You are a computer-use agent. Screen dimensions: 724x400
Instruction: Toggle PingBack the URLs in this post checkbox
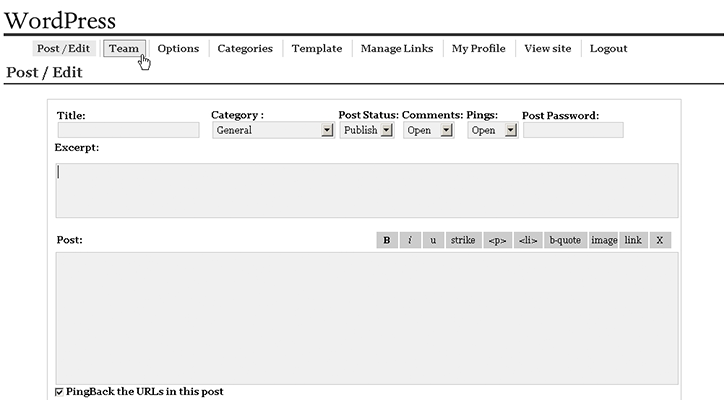point(59,392)
